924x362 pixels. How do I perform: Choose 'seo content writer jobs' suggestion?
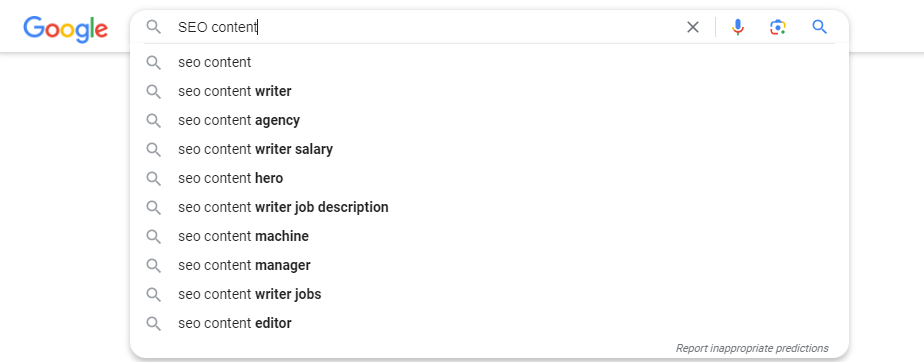[489, 294]
